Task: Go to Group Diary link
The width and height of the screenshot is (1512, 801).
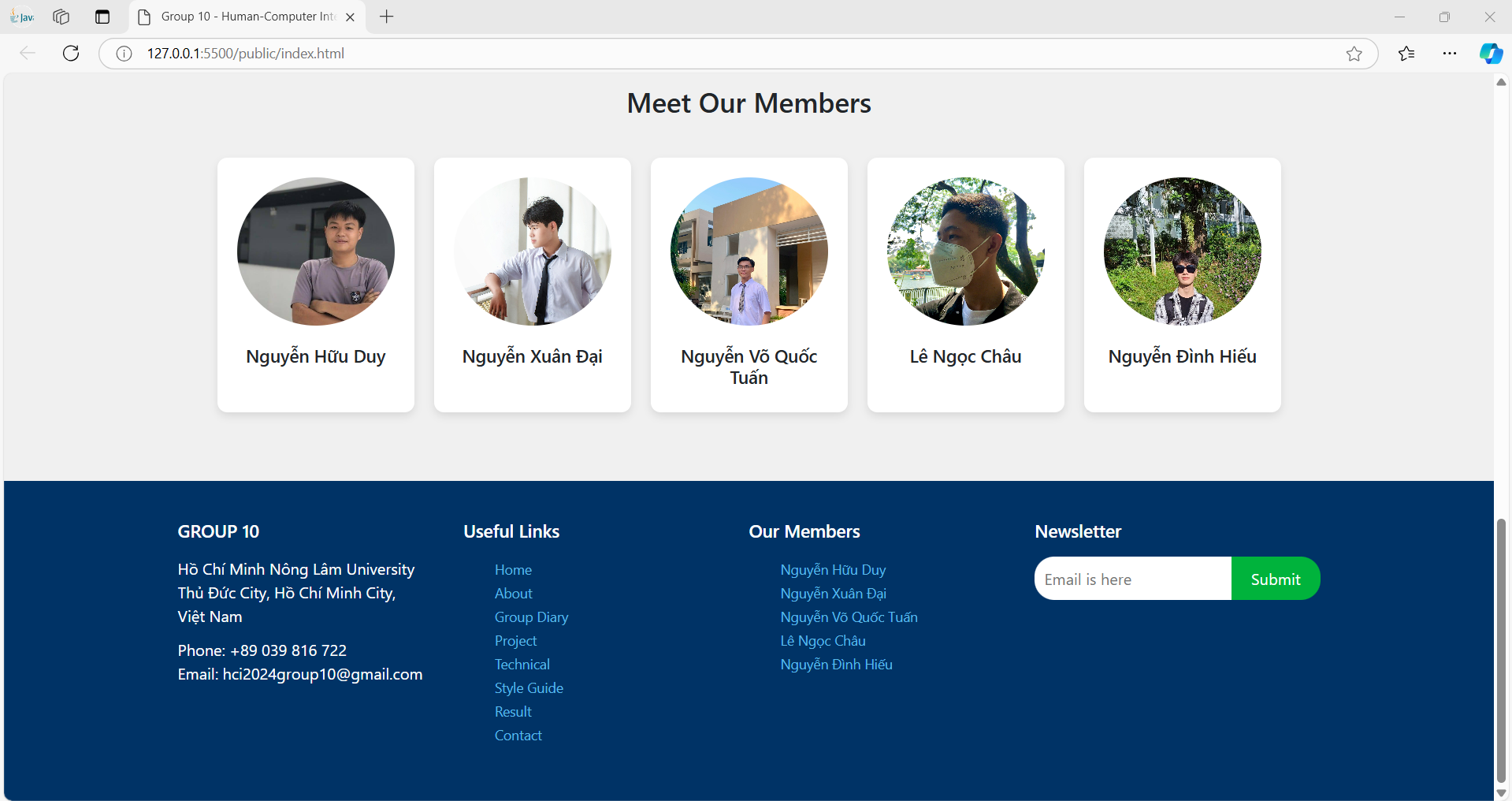Action: pos(531,617)
